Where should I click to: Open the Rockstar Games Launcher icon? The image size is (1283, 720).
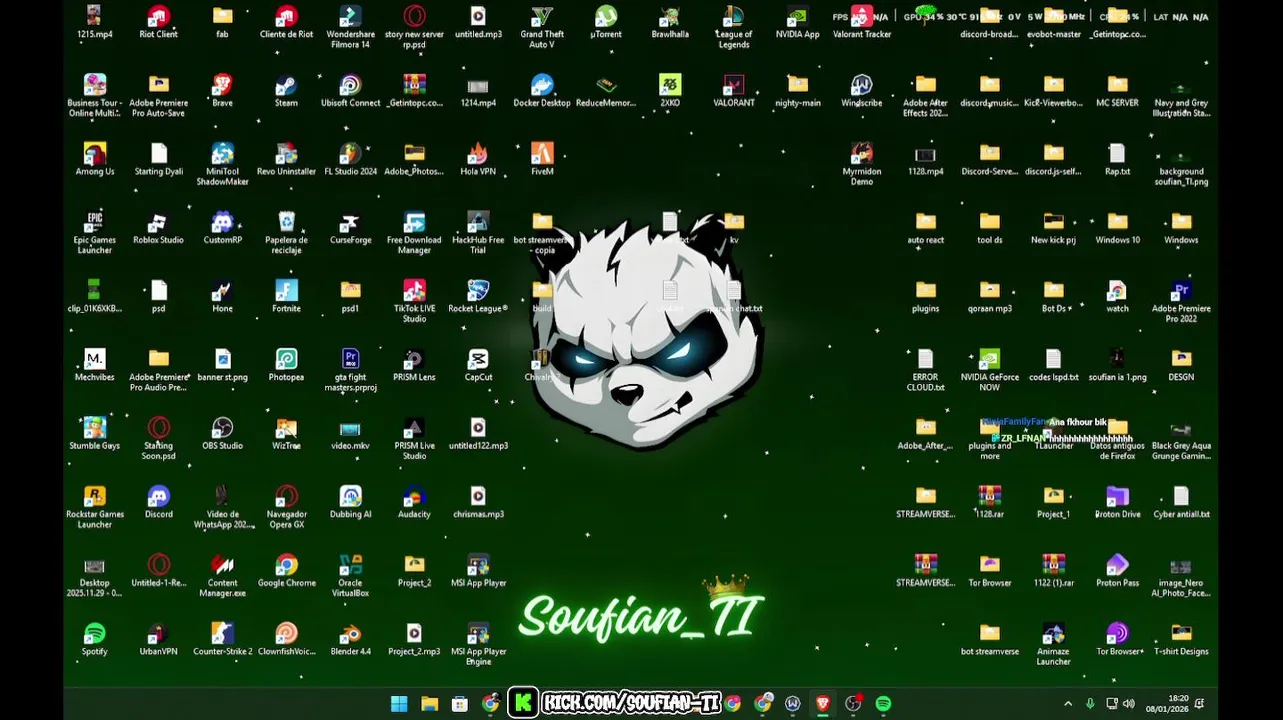point(95,507)
